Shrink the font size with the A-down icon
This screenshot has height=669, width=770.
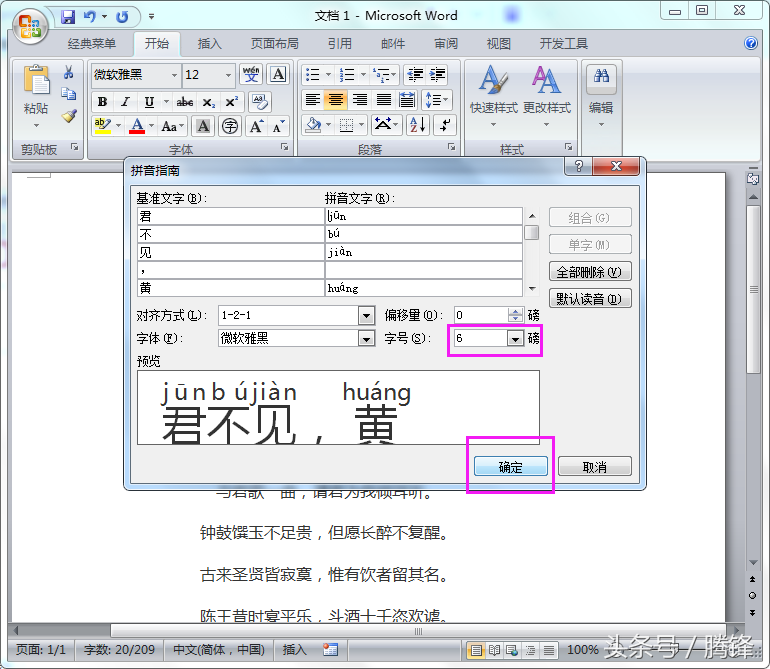[278, 126]
